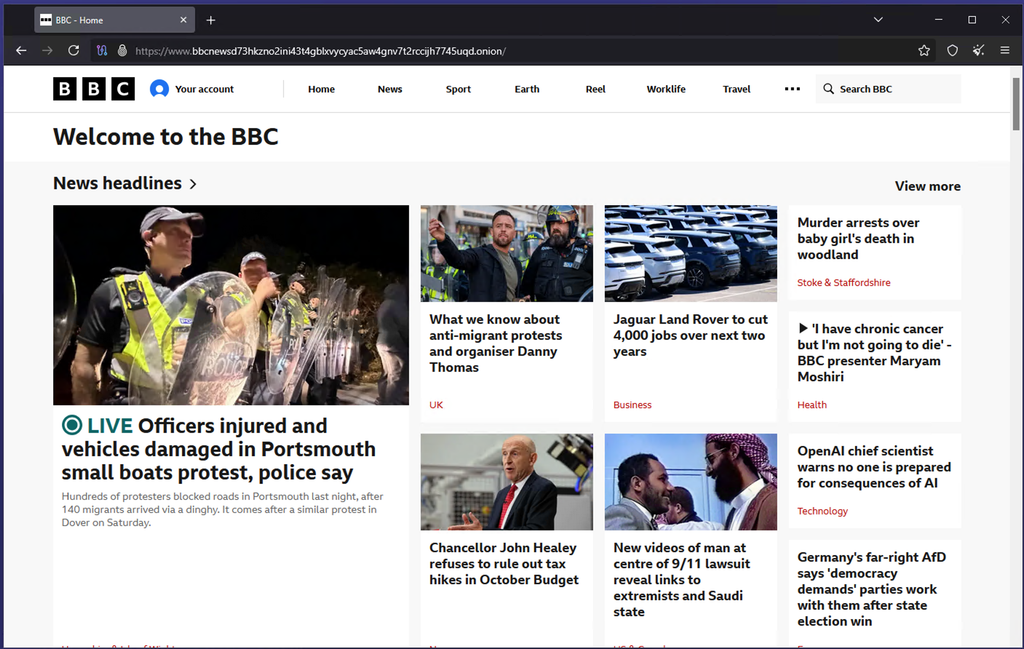Bookmark this page with the star

click(923, 51)
